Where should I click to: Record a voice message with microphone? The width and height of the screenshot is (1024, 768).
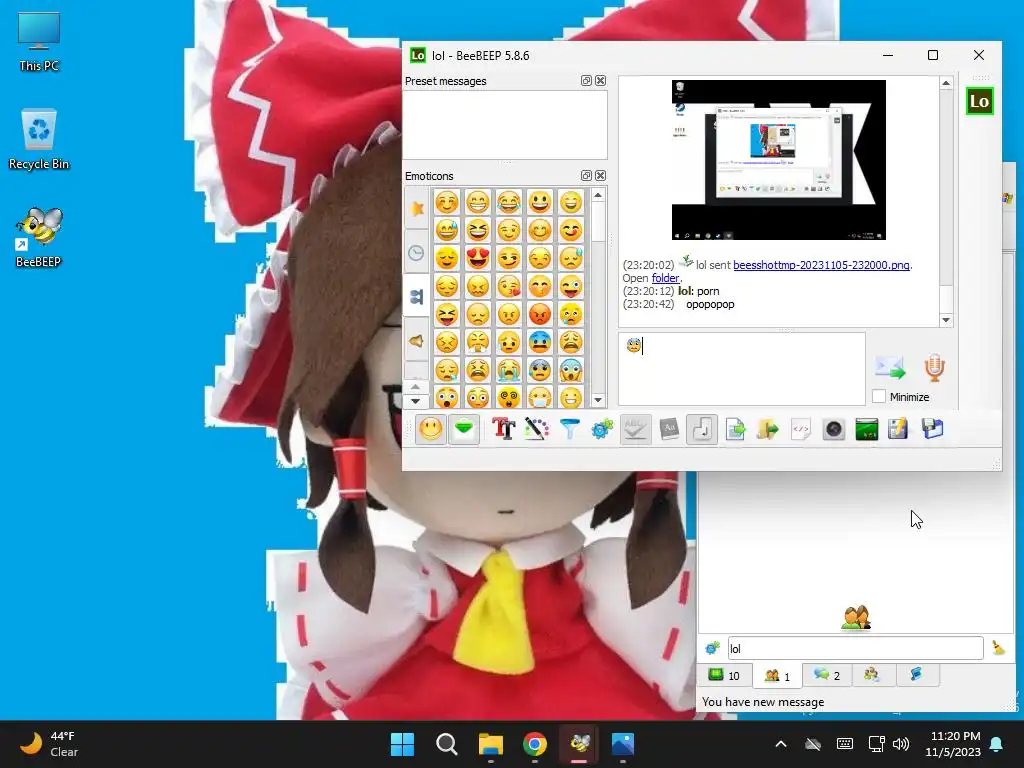click(935, 368)
